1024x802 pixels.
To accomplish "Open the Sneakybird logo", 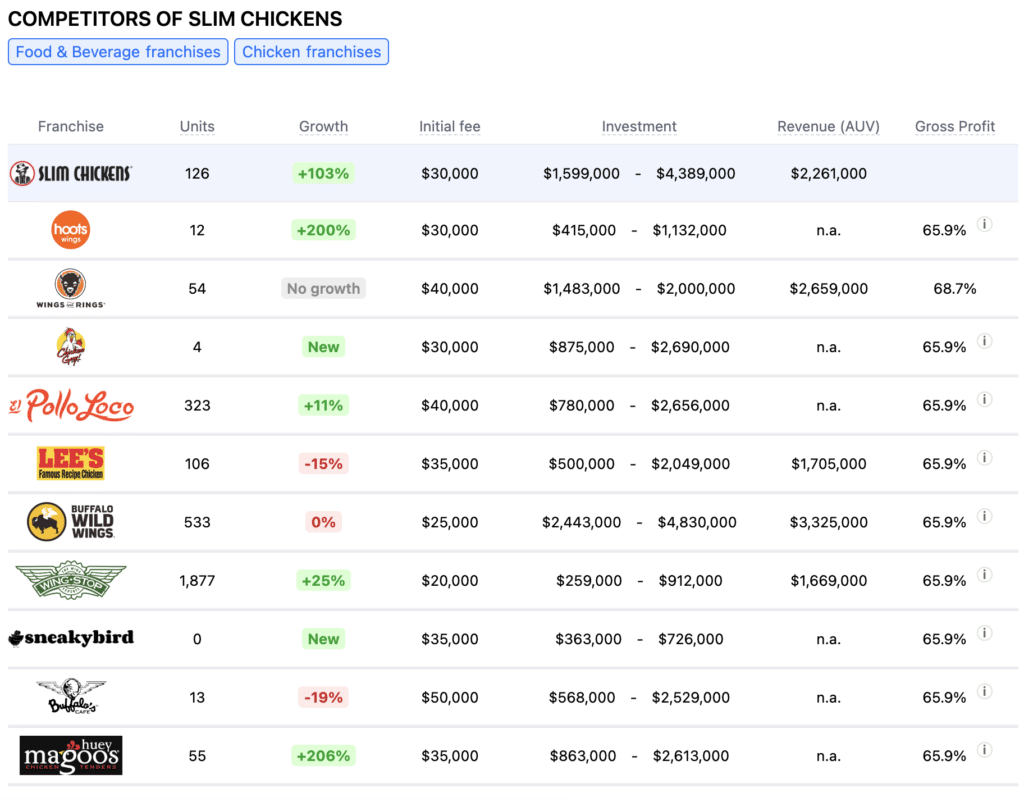I will coord(71,638).
